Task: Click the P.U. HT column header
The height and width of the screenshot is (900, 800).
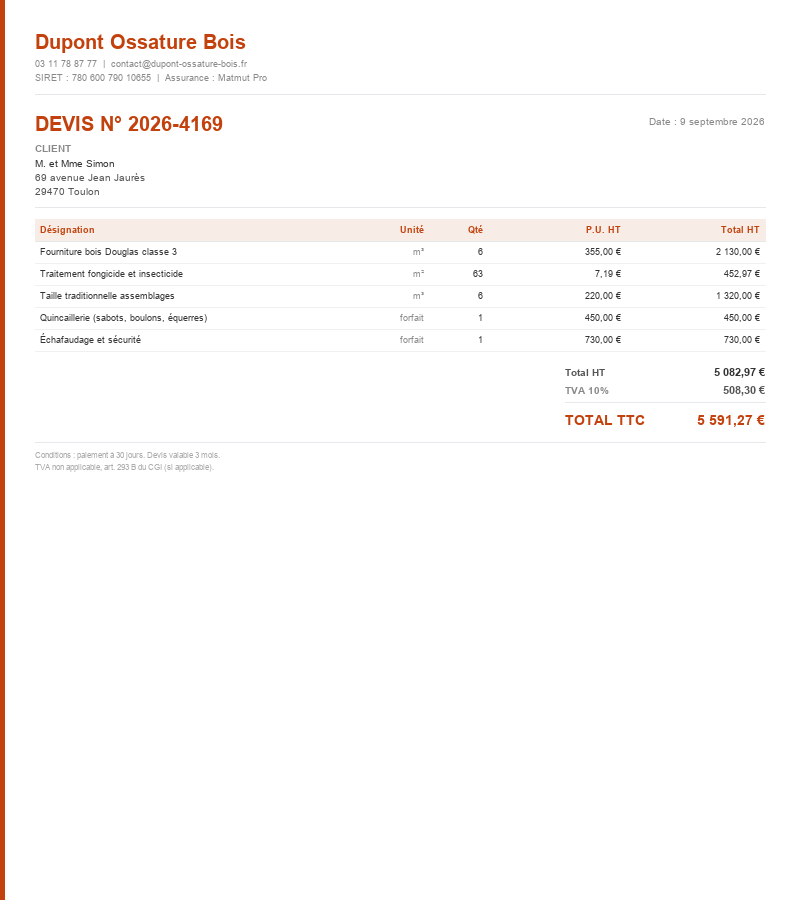Action: 603,230
